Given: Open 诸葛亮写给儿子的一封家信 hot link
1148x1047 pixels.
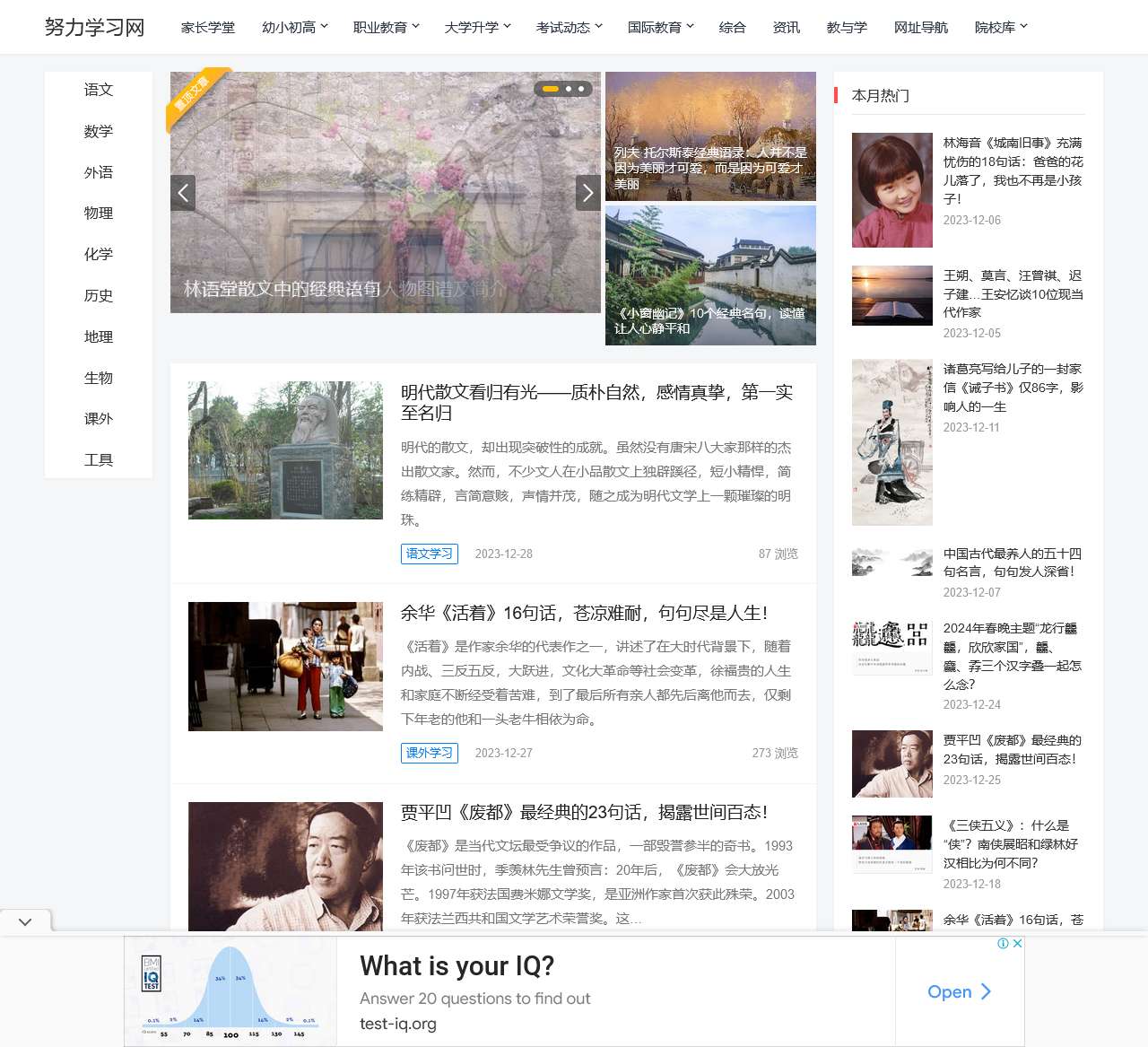Looking at the screenshot, I should coord(1013,388).
